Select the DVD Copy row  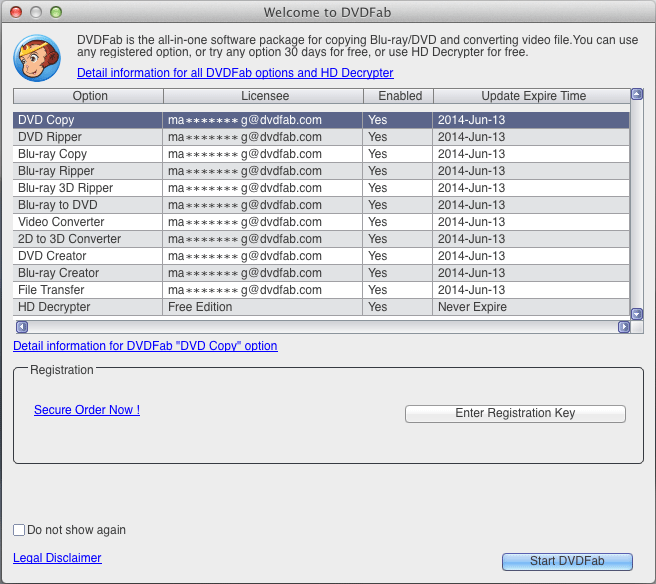tap(321, 120)
